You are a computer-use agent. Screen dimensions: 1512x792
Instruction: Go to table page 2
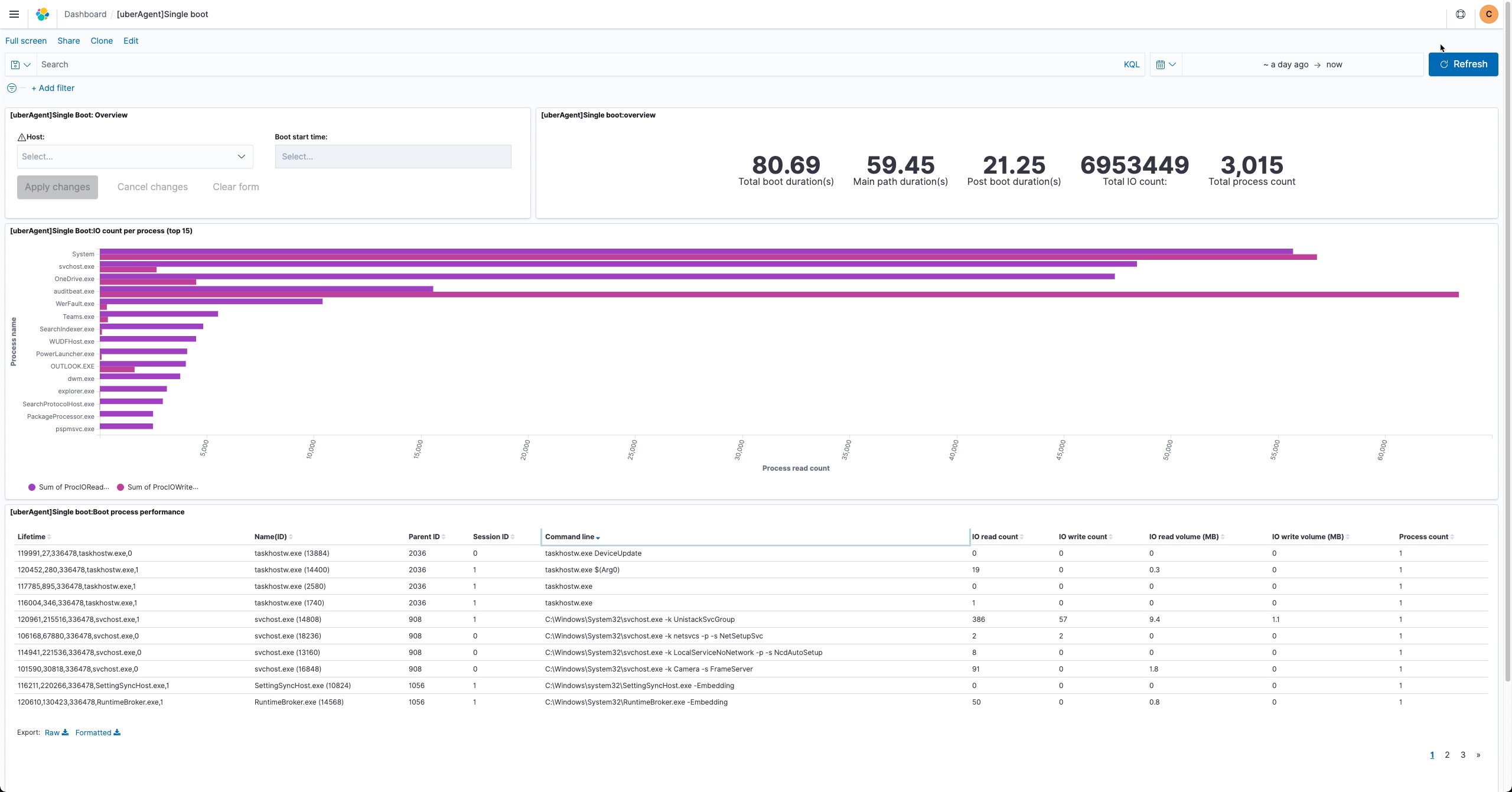click(1447, 755)
